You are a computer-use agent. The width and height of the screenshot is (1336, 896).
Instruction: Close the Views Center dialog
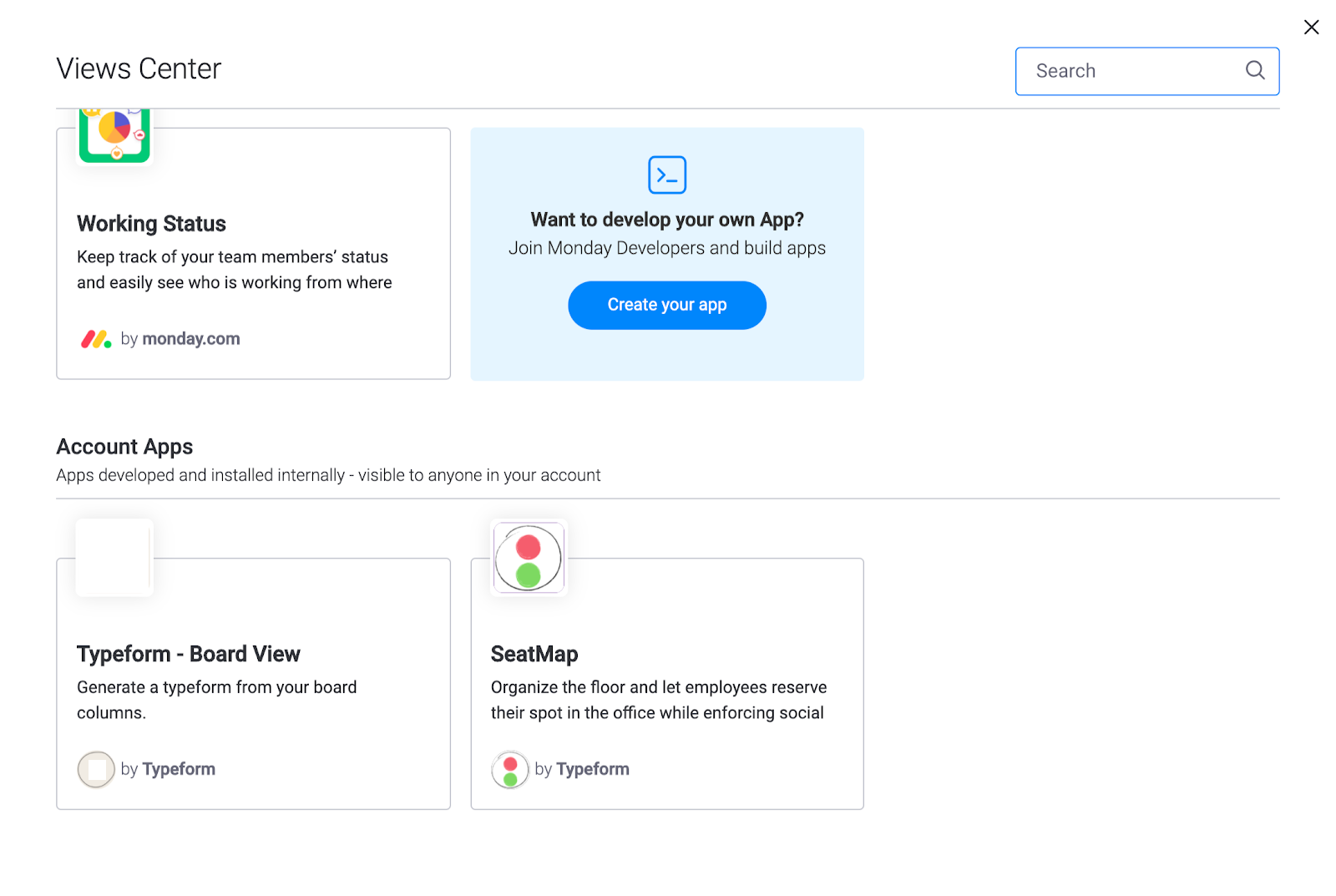[x=1311, y=27]
